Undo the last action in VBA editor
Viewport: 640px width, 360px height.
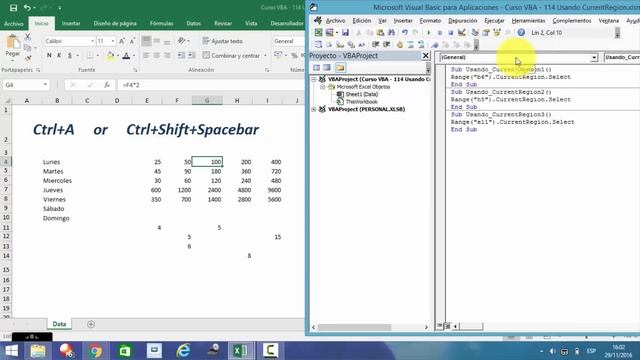pyautogui.click(x=404, y=33)
